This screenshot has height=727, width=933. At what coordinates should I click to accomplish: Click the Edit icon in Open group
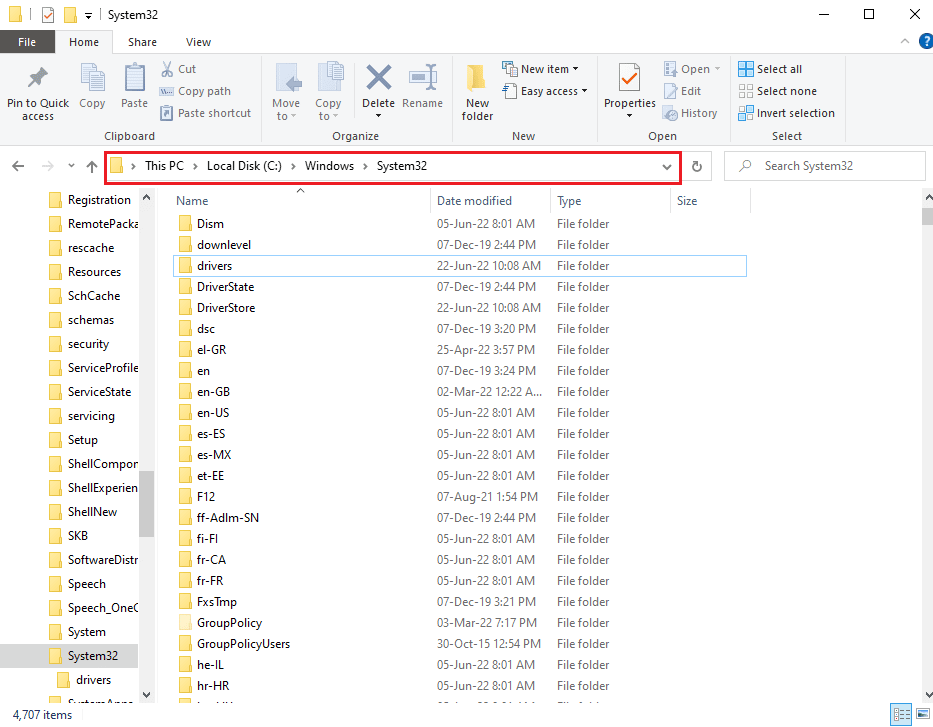click(x=671, y=91)
